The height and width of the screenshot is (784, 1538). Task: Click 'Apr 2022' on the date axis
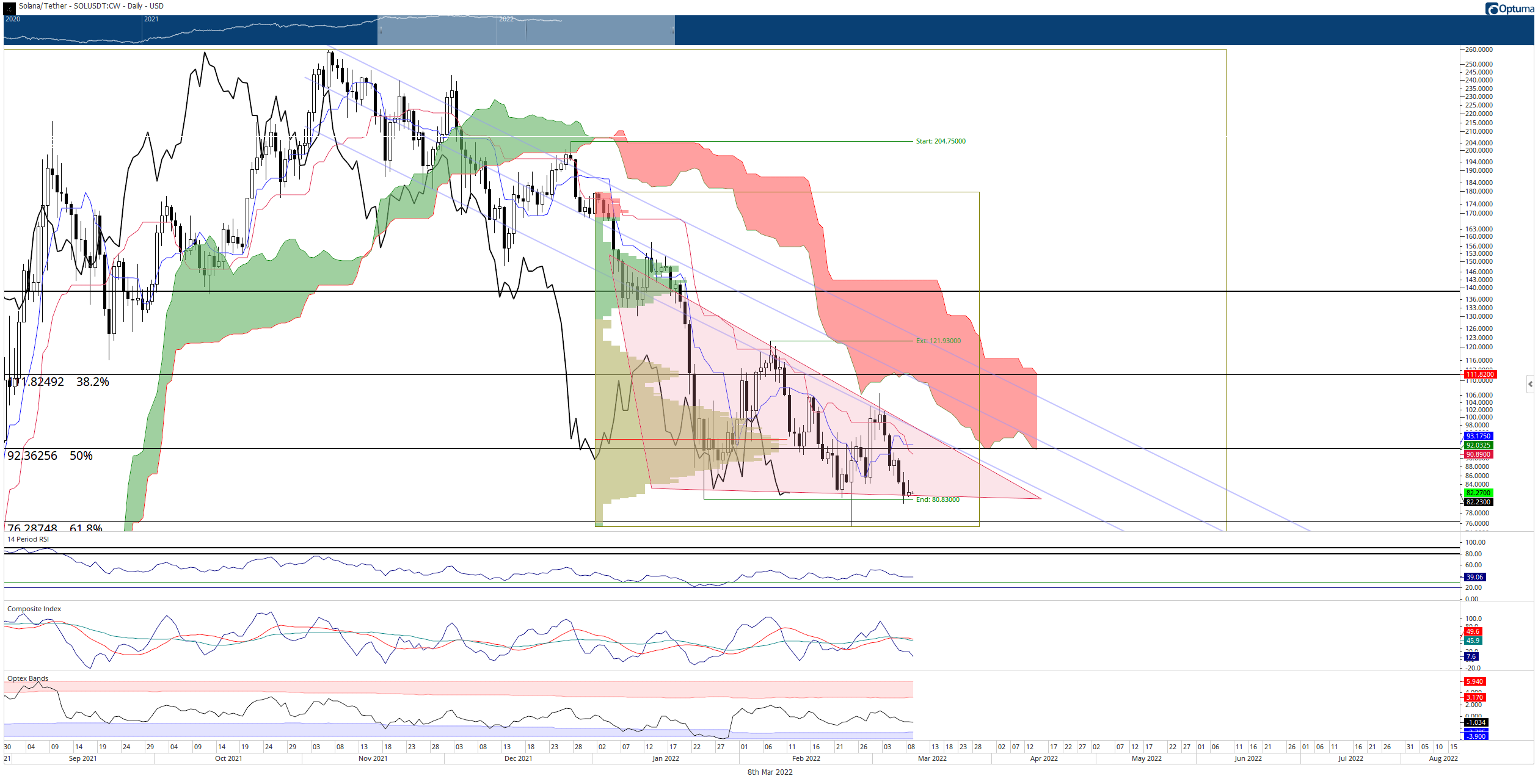(x=1044, y=758)
